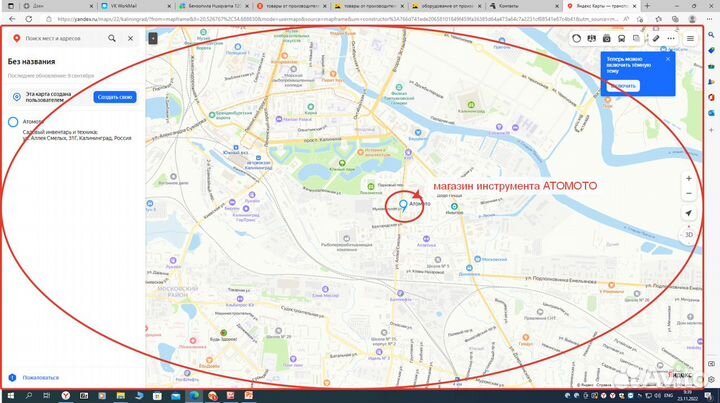Viewport: 720px width, 403px height.
Task: Collapse the left side panel with the arrow
Action: [153, 39]
